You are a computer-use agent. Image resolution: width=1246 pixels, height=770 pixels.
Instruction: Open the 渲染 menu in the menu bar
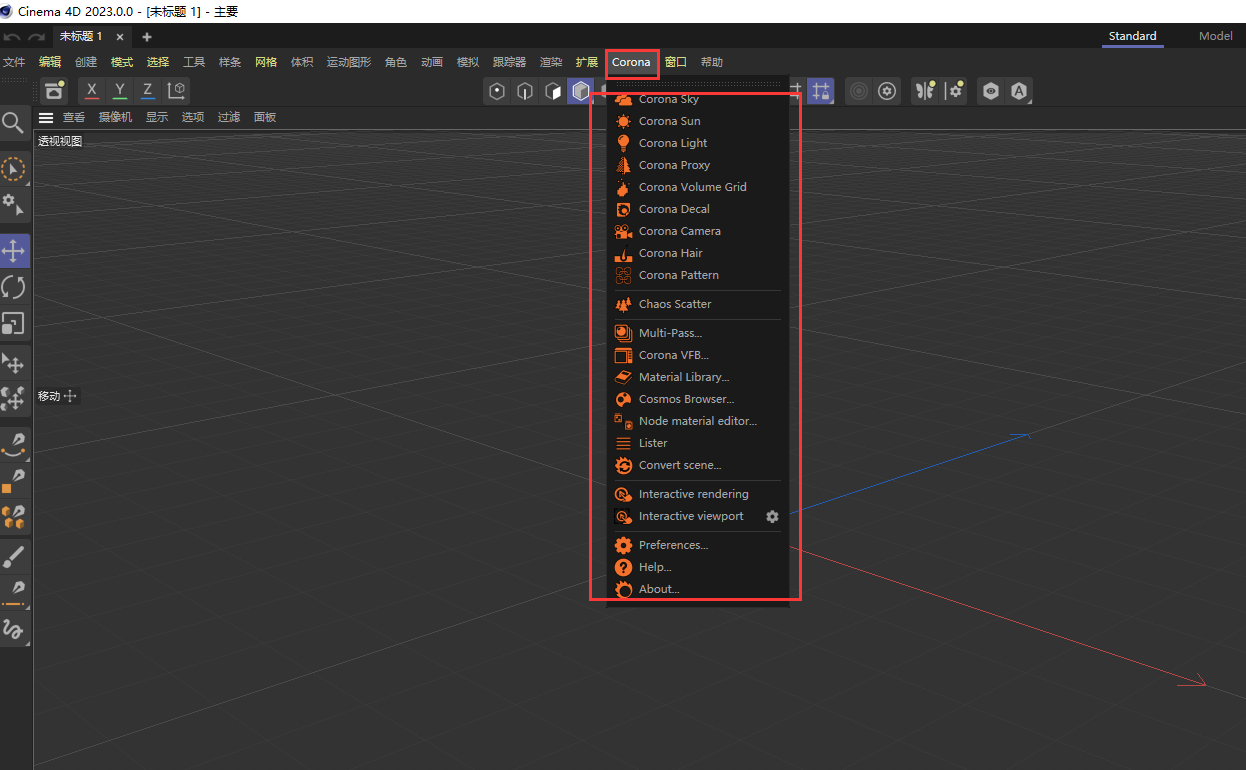pyautogui.click(x=551, y=61)
